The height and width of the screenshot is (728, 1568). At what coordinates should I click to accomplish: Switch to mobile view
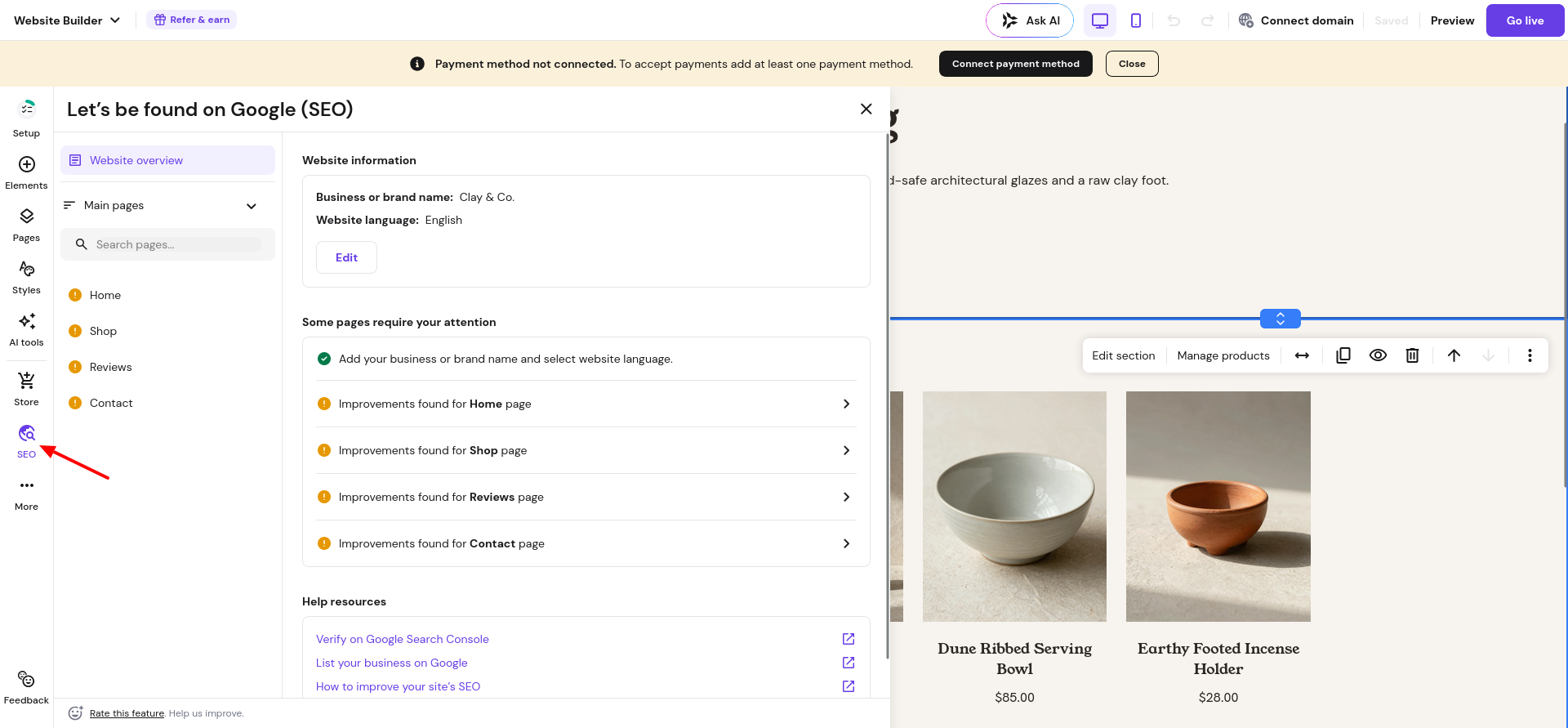[1136, 20]
